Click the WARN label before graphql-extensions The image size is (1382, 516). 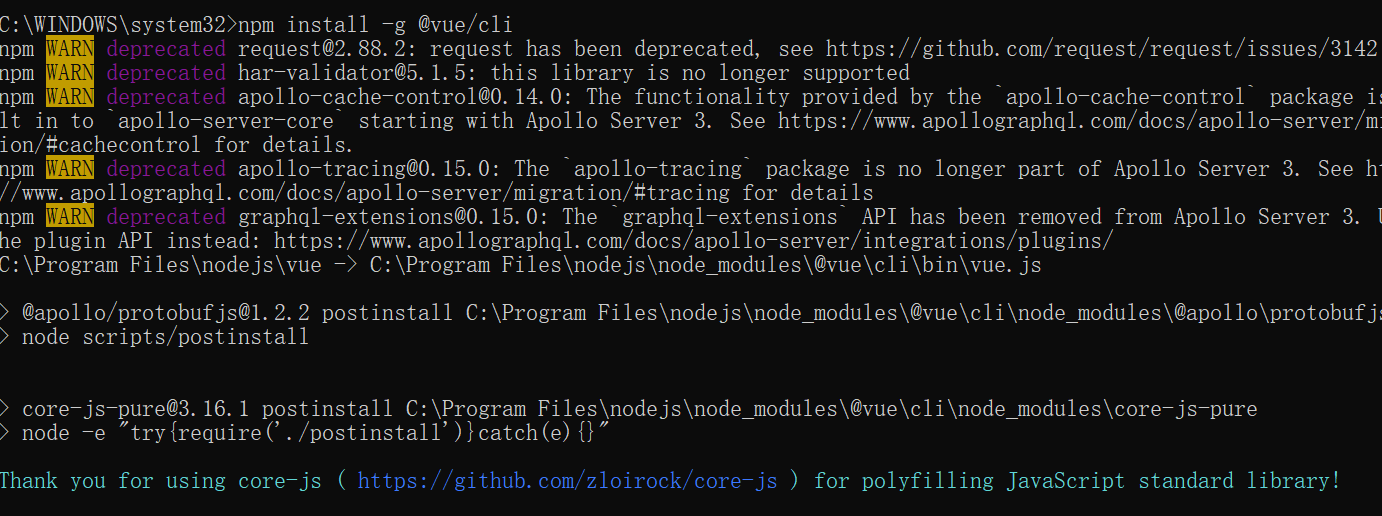tap(70, 217)
